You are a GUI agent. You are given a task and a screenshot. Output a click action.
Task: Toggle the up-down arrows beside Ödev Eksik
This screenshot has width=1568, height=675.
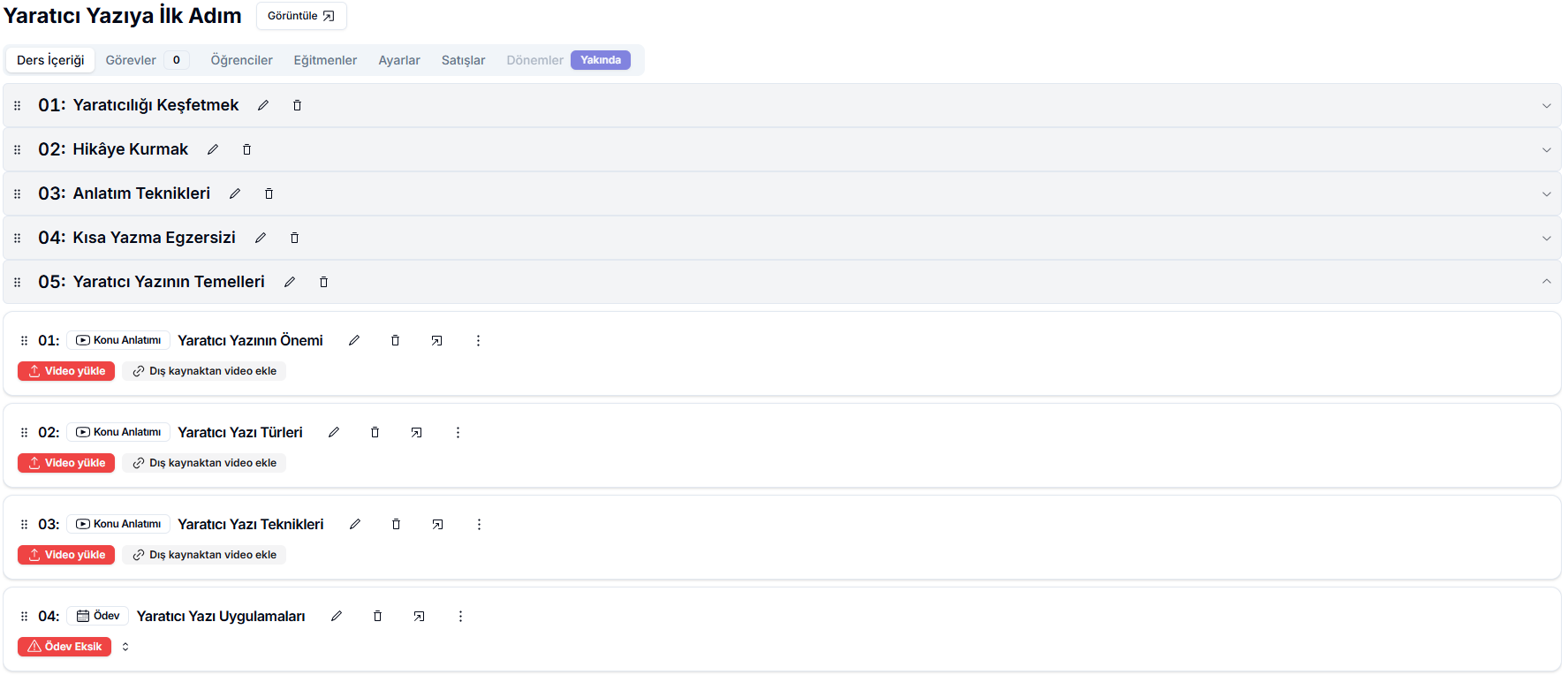point(125,647)
